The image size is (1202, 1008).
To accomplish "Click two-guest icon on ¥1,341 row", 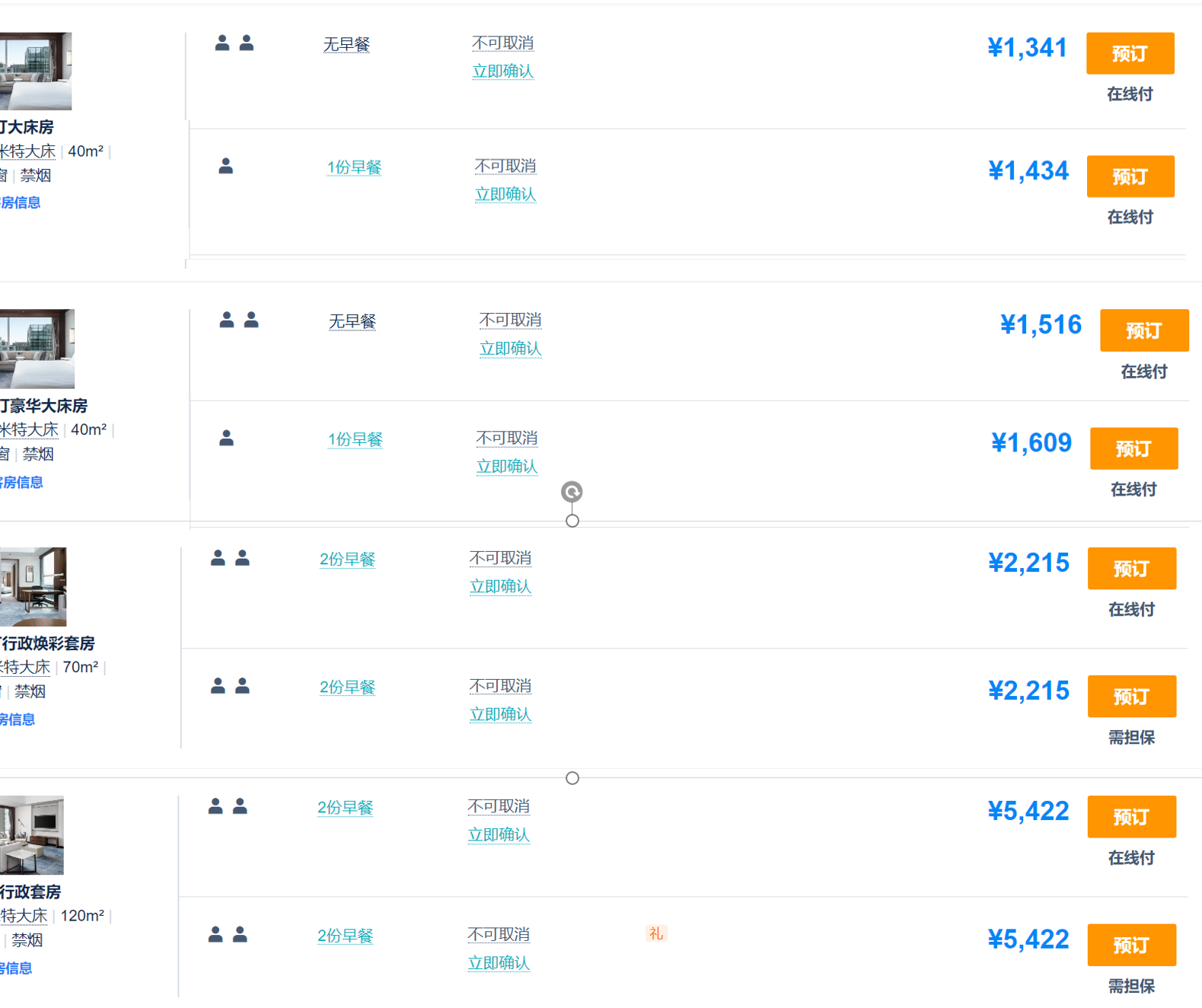I will 234,43.
